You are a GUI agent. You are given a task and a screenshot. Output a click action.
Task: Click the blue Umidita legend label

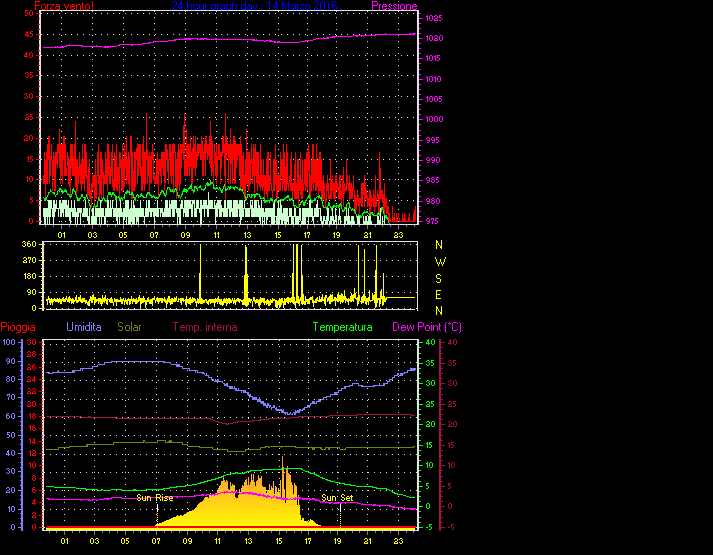[x=83, y=327]
